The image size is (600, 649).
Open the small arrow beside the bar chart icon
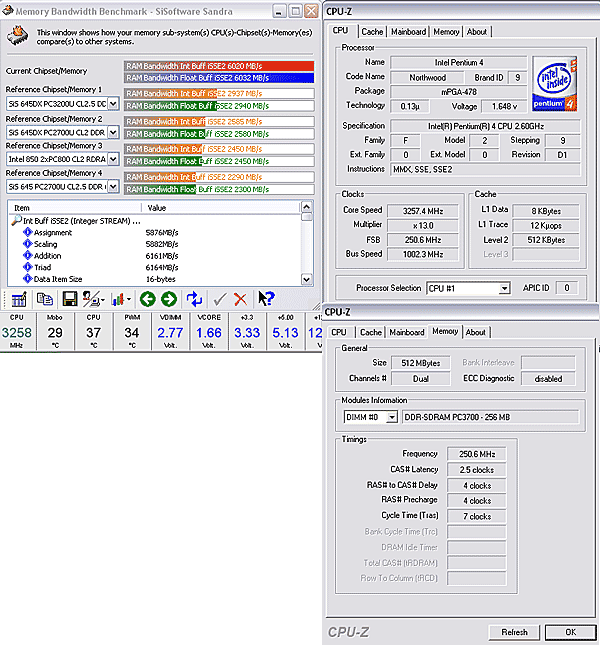pyautogui.click(x=129, y=299)
